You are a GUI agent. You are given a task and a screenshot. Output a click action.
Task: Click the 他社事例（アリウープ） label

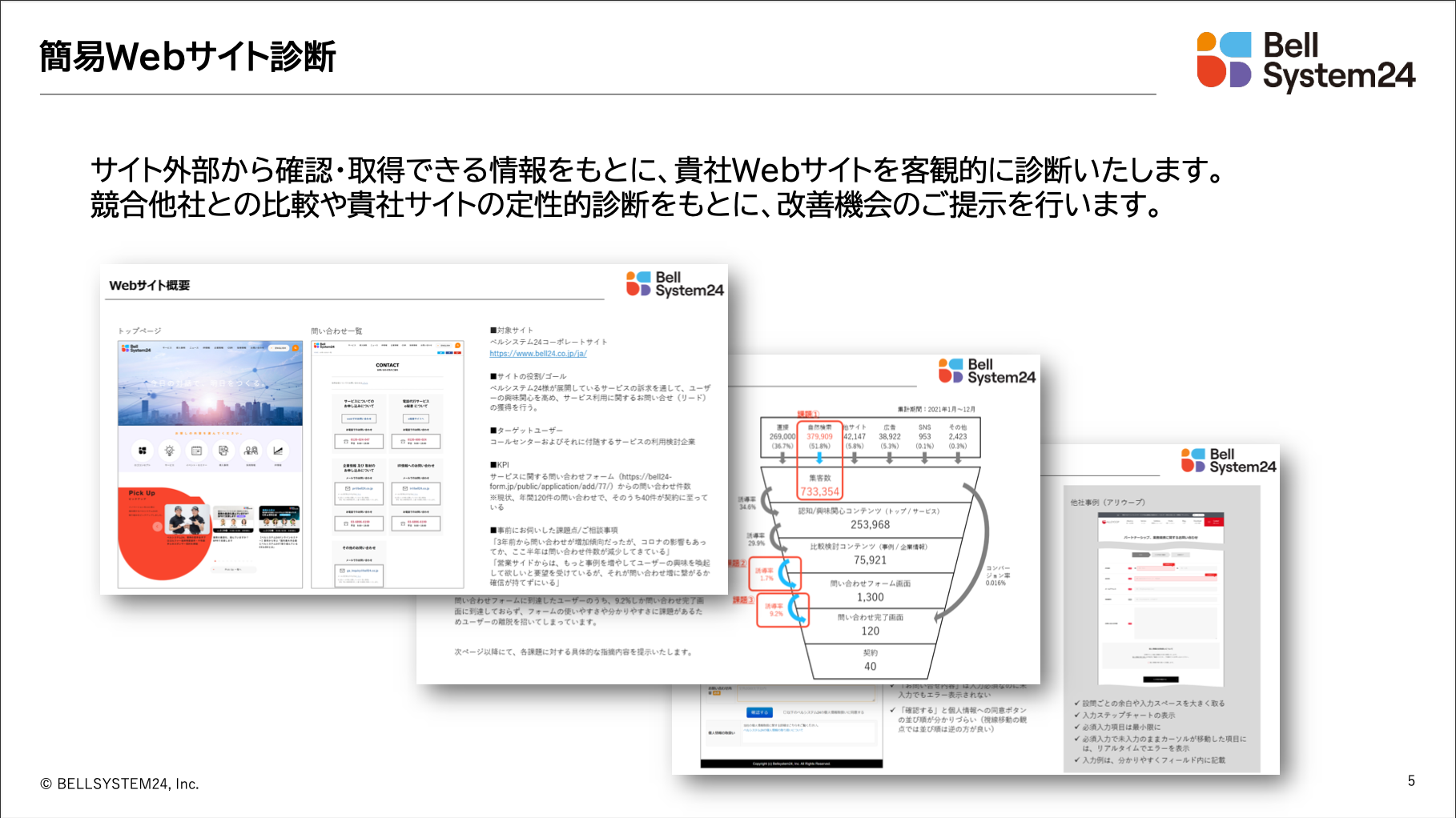(1108, 503)
